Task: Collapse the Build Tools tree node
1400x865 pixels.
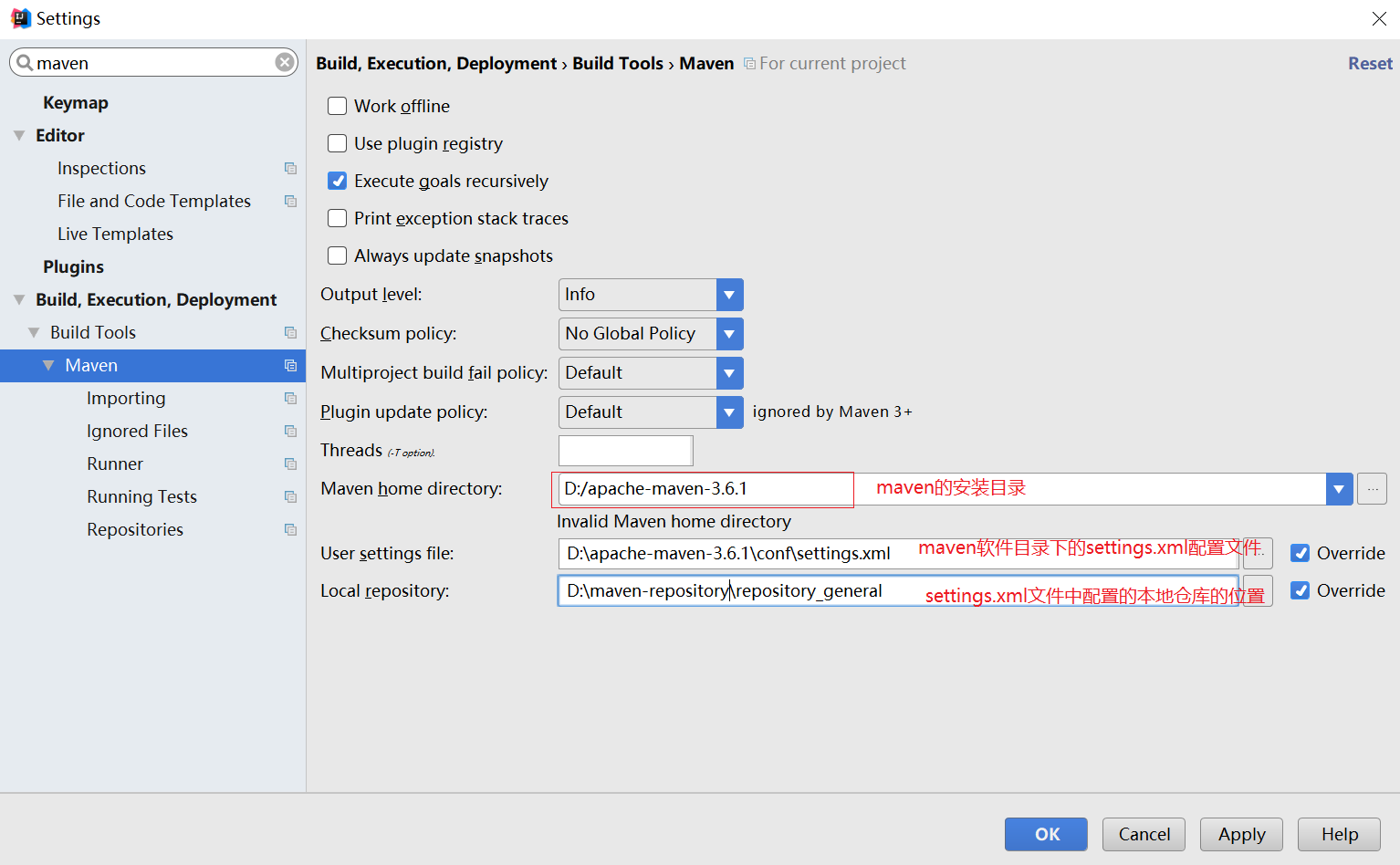Action: coord(34,332)
